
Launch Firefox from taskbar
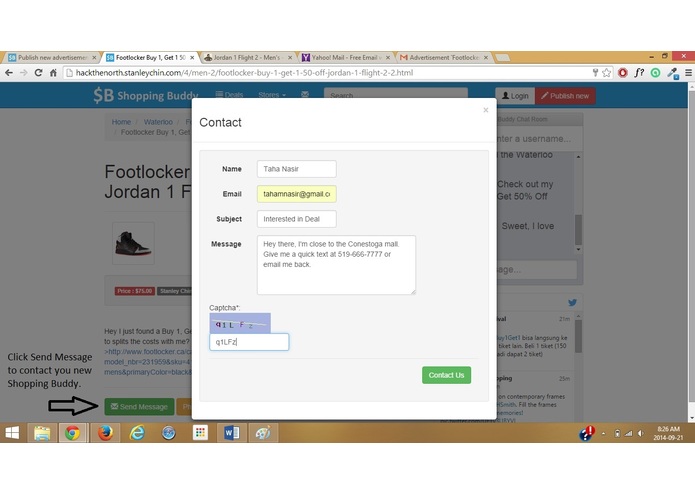pyautogui.click(x=105, y=433)
